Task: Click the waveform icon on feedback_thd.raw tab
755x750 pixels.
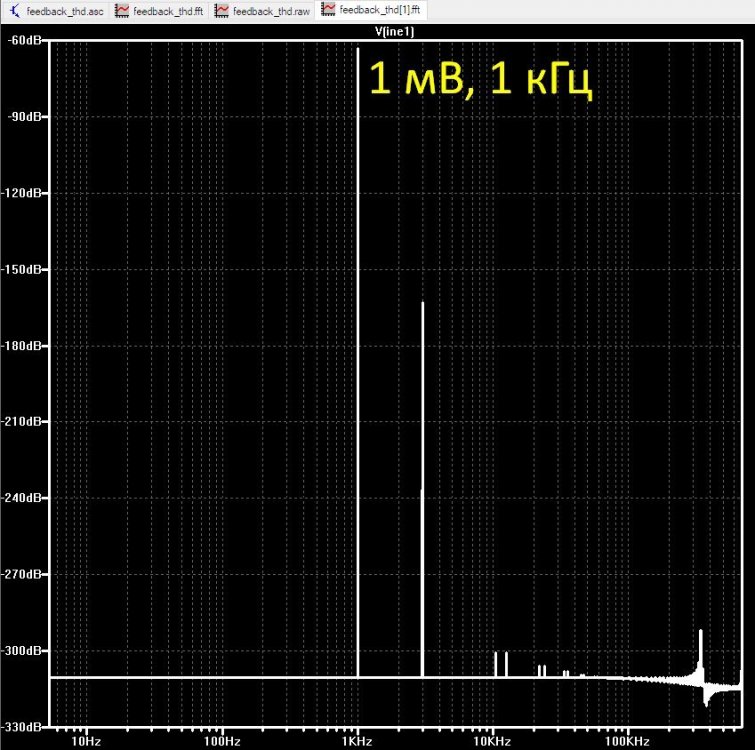Action: click(222, 10)
